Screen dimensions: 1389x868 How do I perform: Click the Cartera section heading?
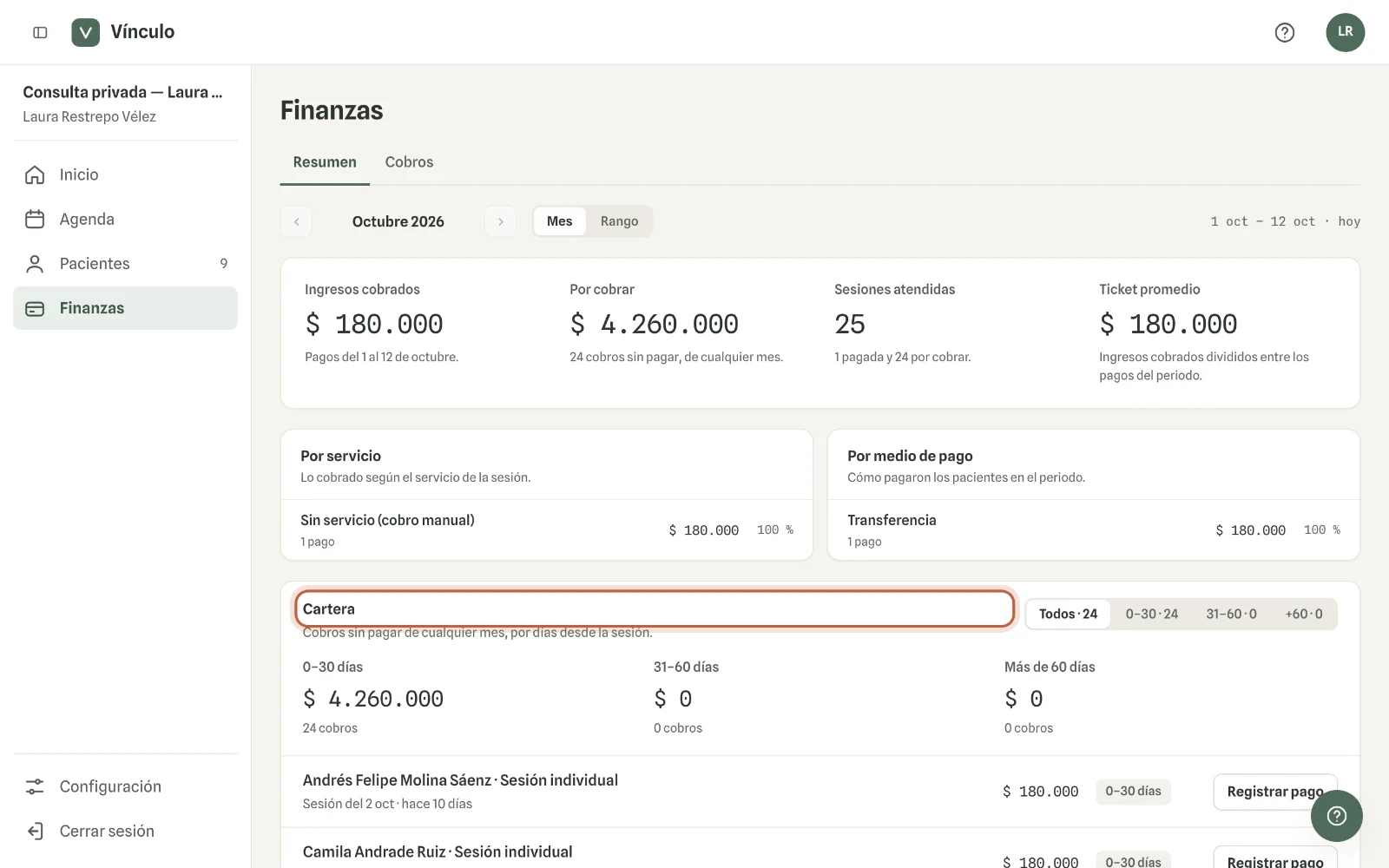point(328,609)
